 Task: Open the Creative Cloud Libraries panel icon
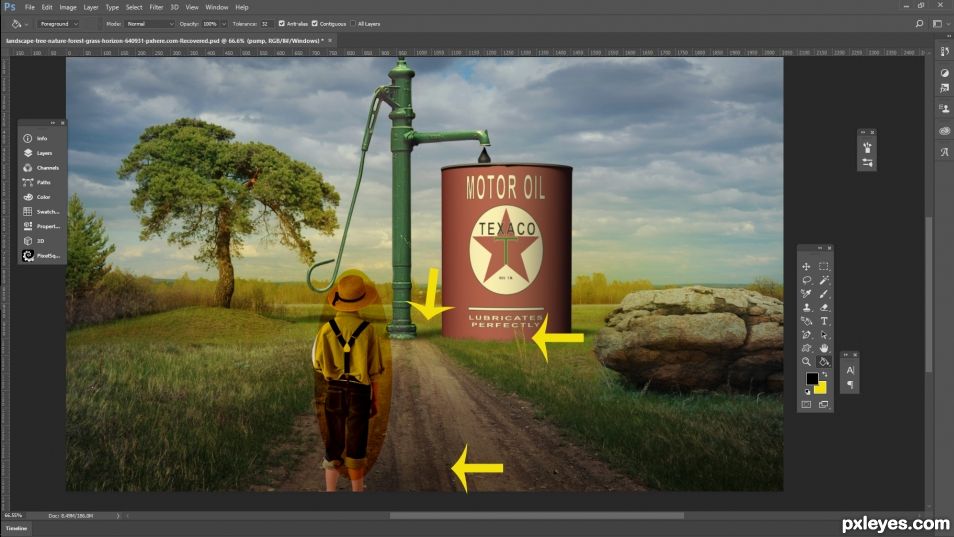click(944, 131)
